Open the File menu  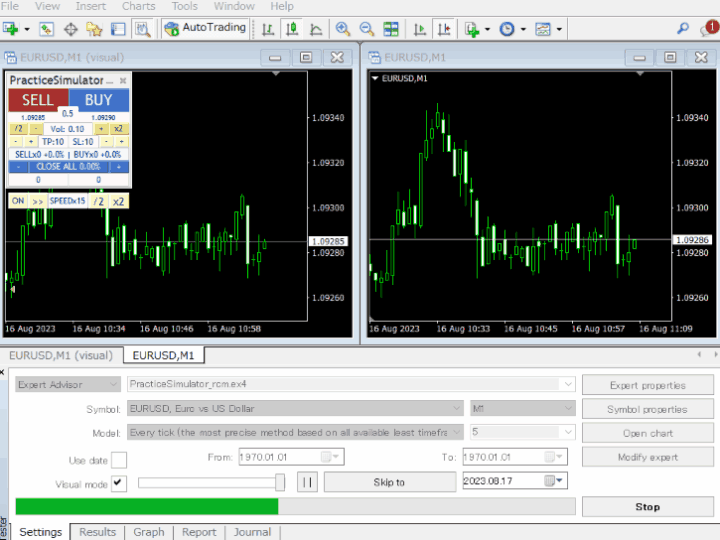10,6
